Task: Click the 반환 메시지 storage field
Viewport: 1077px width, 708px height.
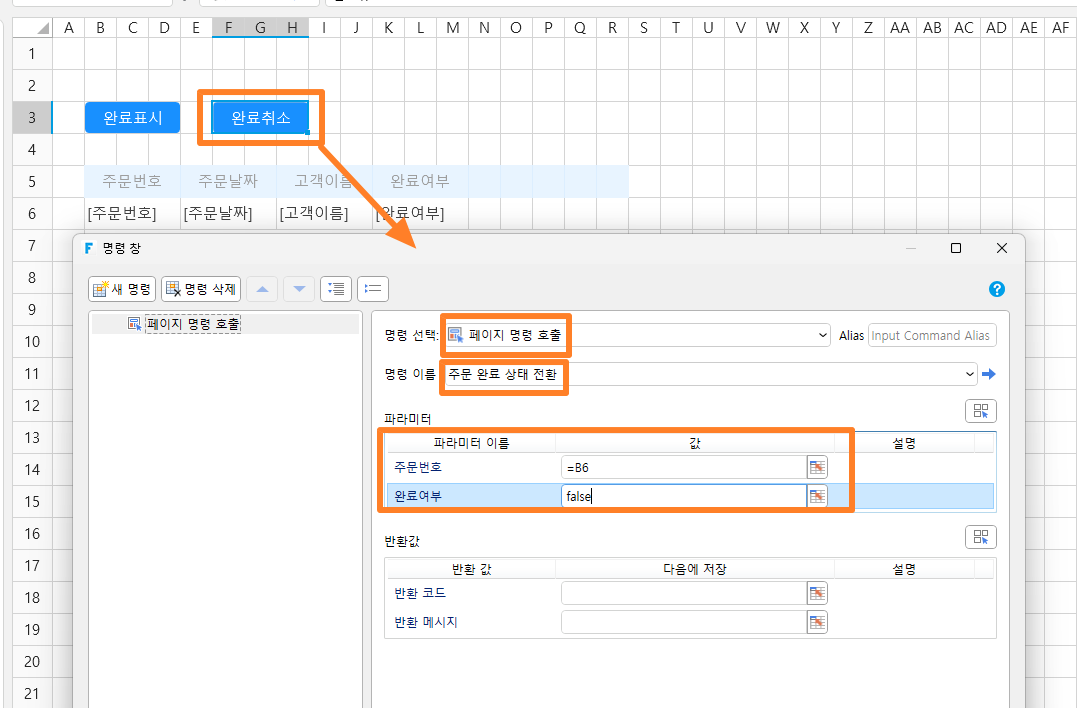Action: click(x=683, y=622)
